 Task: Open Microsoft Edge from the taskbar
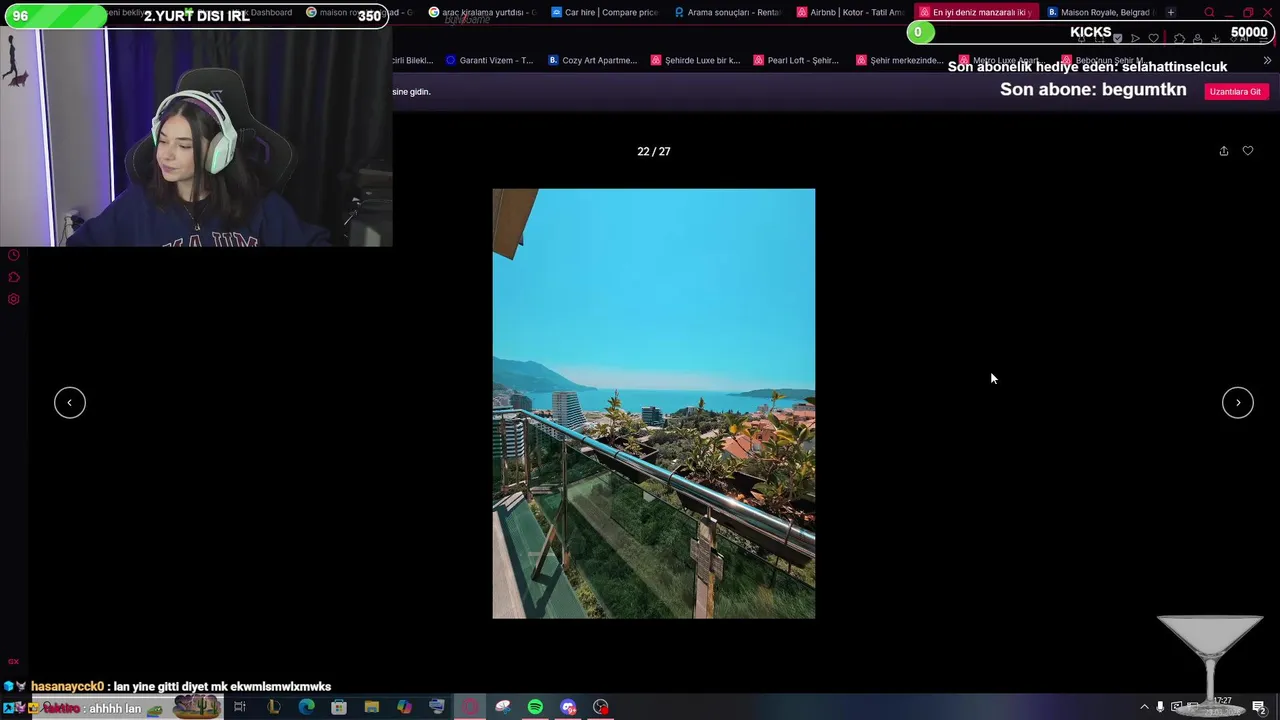[x=306, y=707]
